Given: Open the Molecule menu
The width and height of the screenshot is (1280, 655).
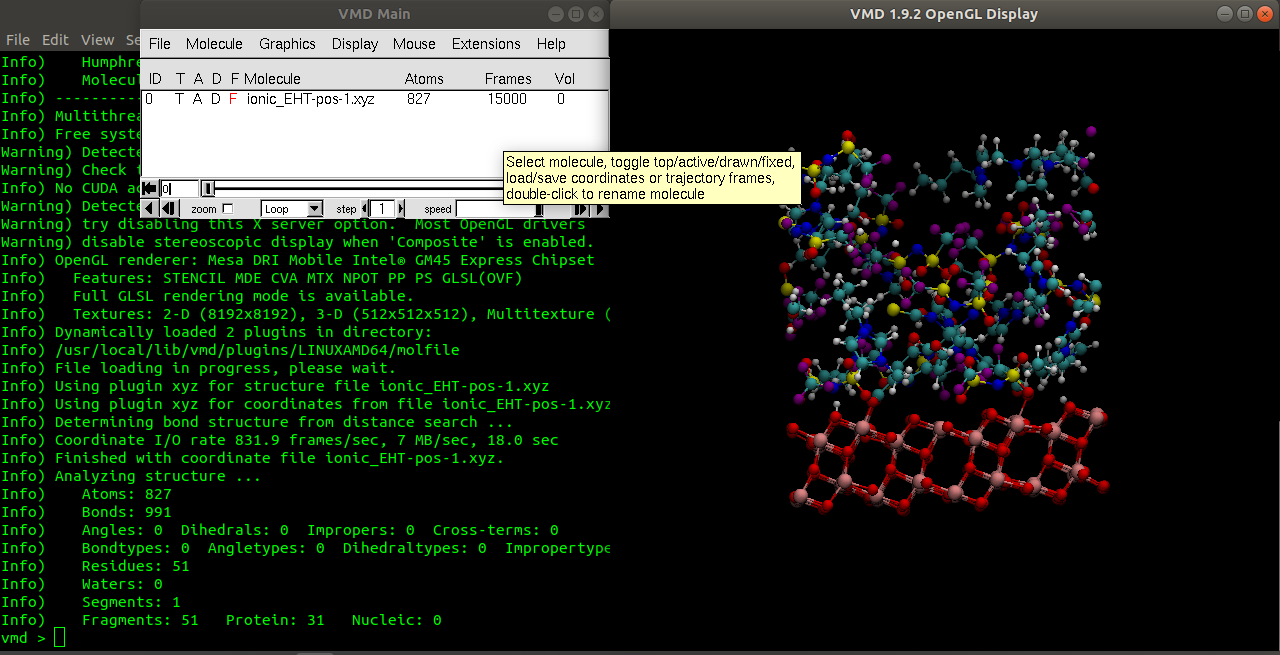Looking at the screenshot, I should pos(214,44).
